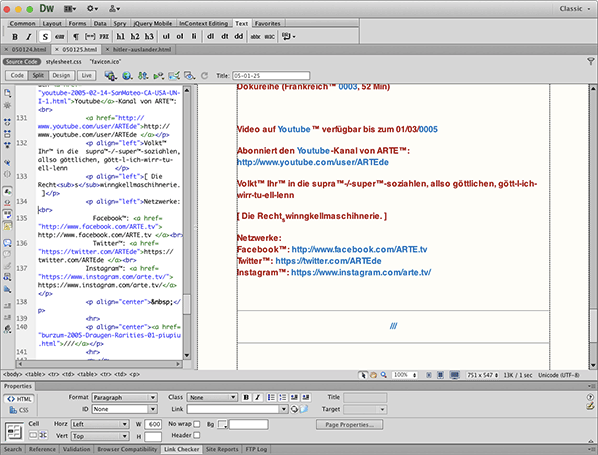598x455 pixels.
Task: Enable the Header checkbox
Action: (197, 435)
